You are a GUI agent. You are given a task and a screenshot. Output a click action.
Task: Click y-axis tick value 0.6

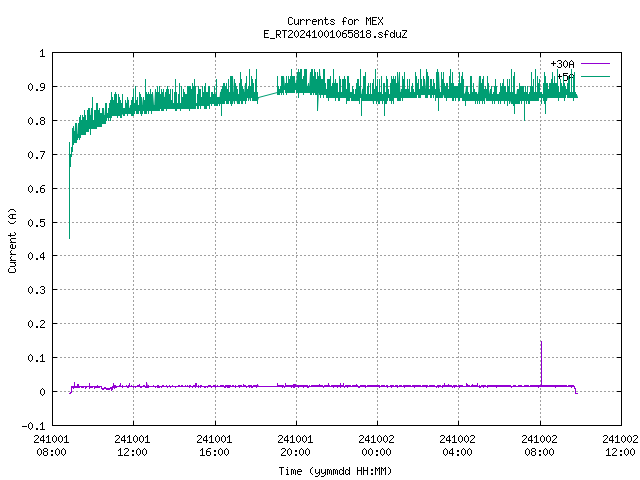pos(36,189)
